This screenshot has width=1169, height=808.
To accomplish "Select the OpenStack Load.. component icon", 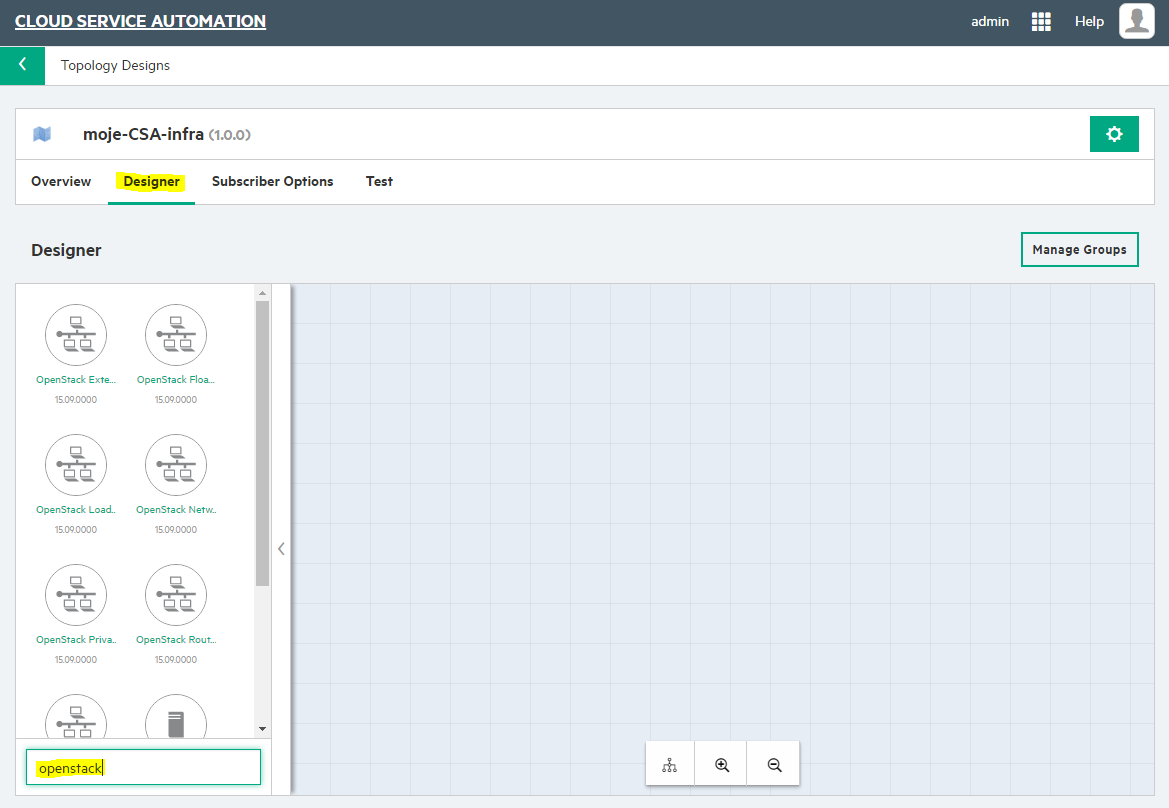I will tap(76, 465).
